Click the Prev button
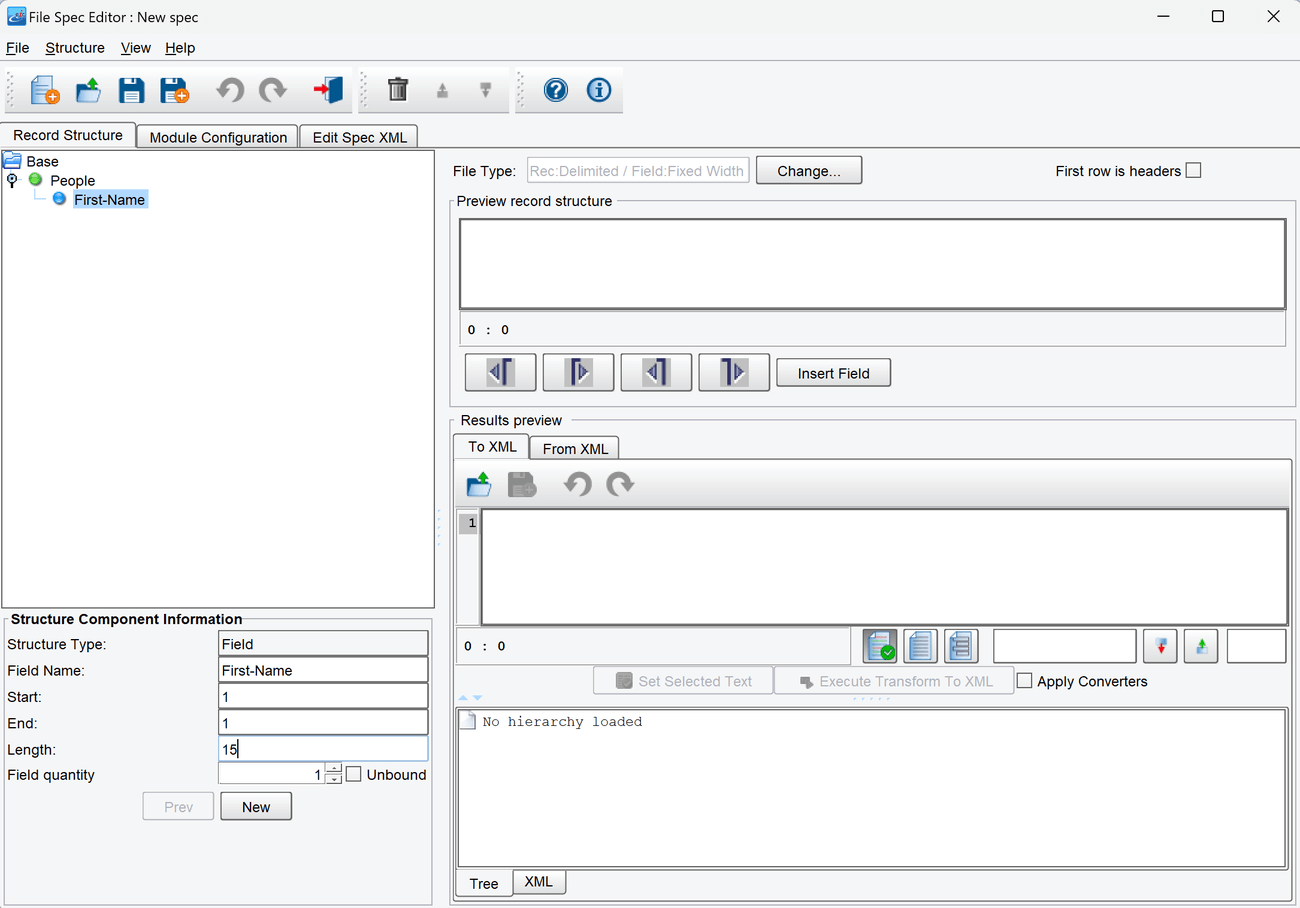The height and width of the screenshot is (908, 1300). (178, 807)
